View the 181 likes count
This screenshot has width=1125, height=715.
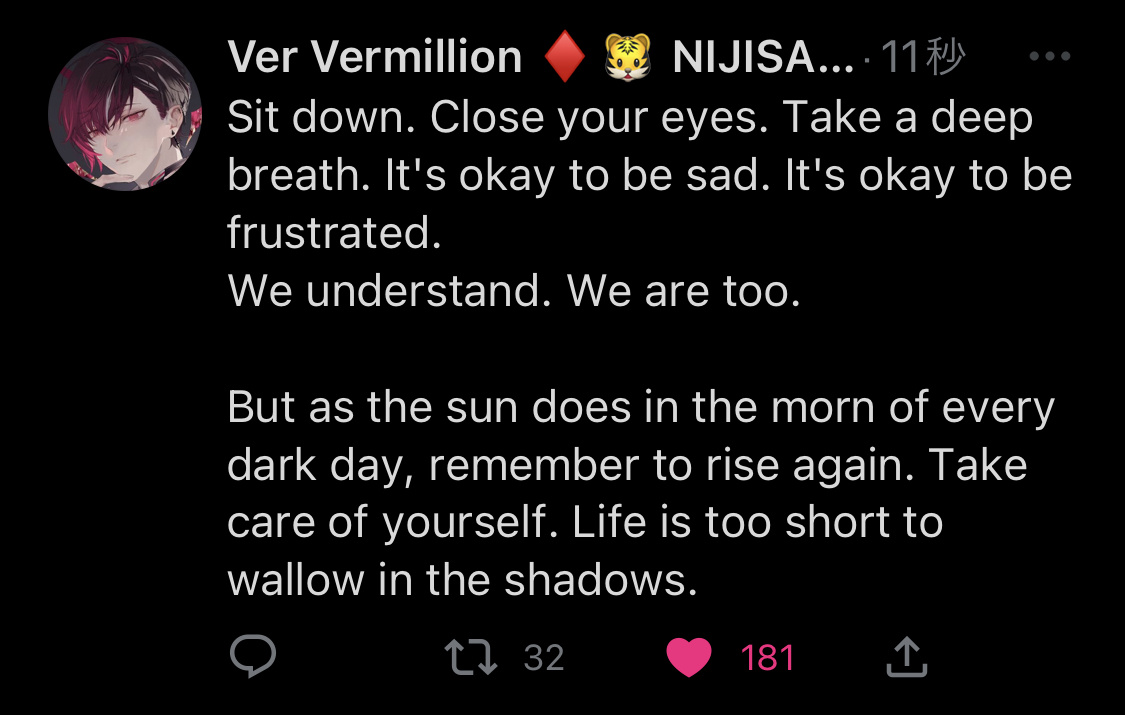(767, 658)
